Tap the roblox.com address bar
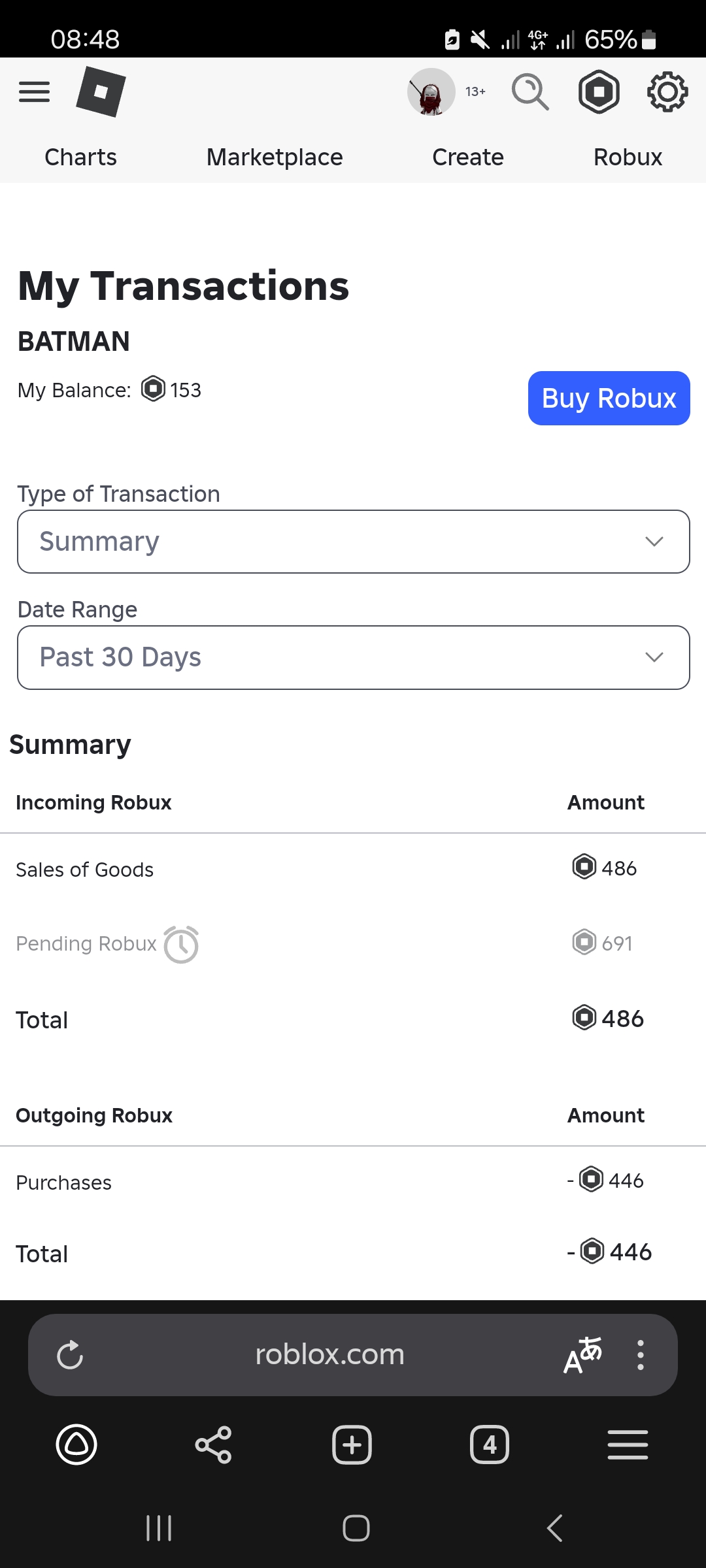 (329, 1355)
